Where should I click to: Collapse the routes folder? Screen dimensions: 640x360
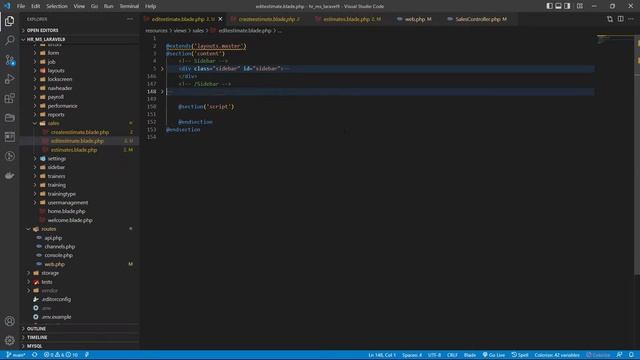pos(48,229)
